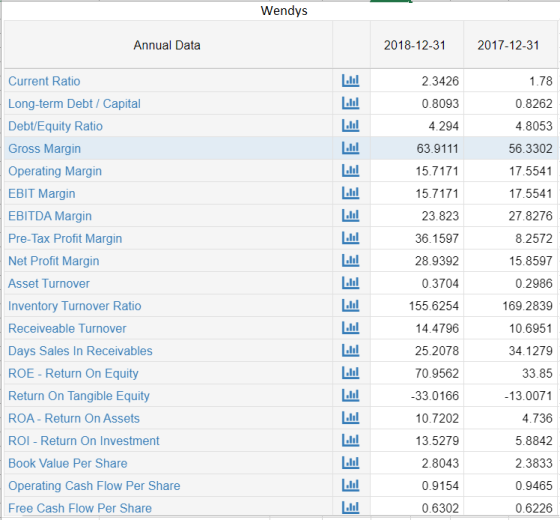Open chart icon for Gross Margin
The width and height of the screenshot is (560, 520).
click(x=350, y=148)
